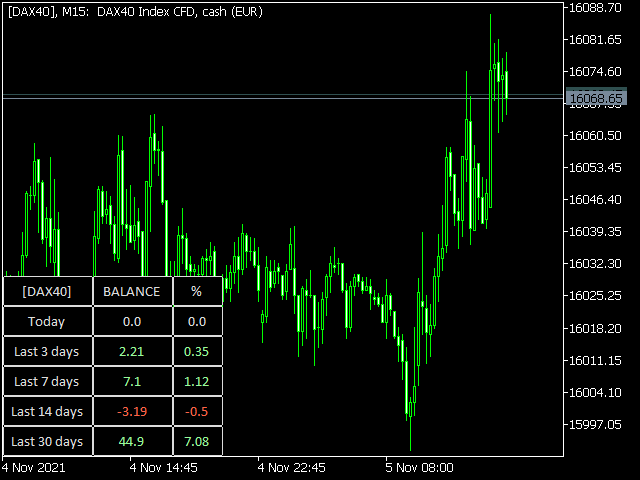640x480 pixels.
Task: Click price axis label 16018.20
Action: pos(595,328)
